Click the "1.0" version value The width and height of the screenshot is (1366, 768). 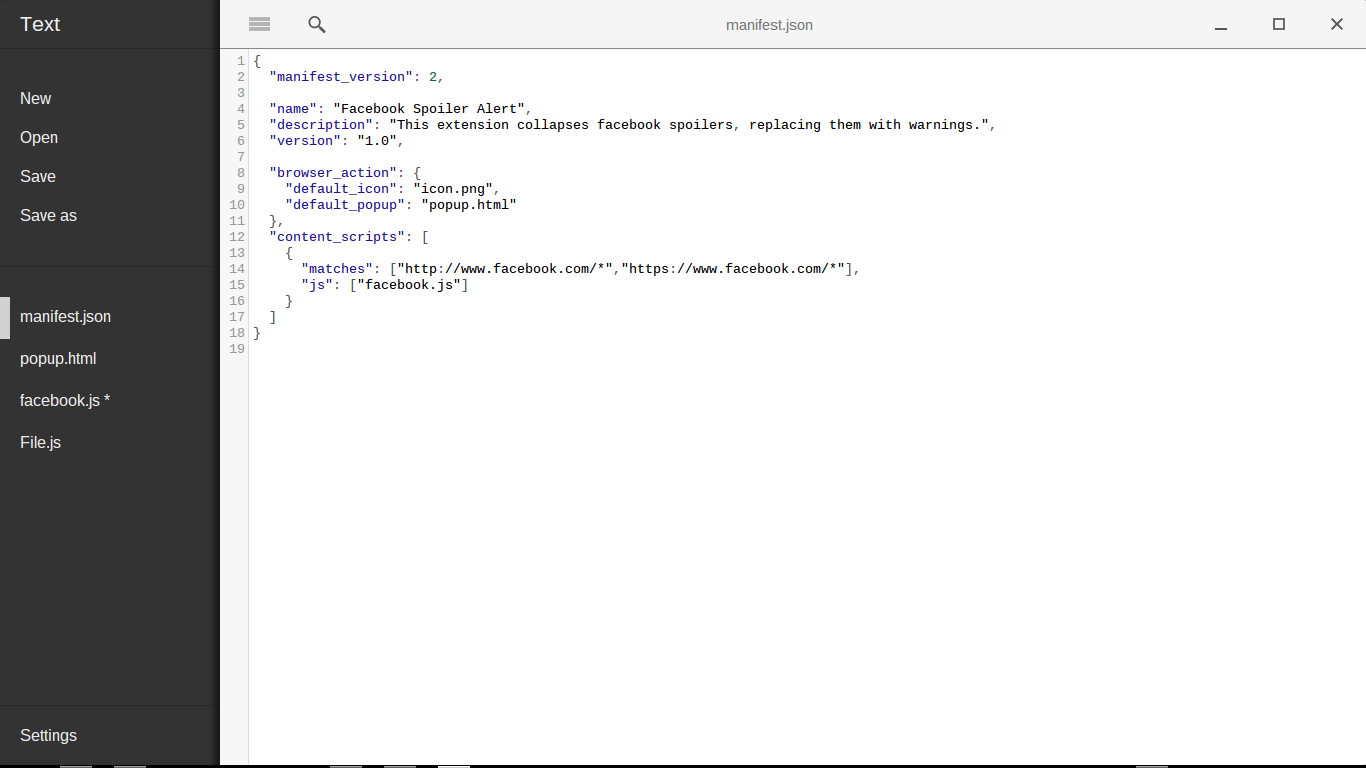click(x=377, y=141)
